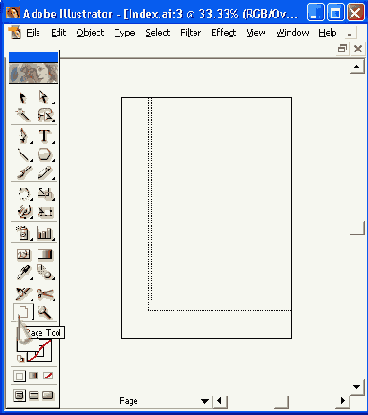Open the View menu

(256, 33)
